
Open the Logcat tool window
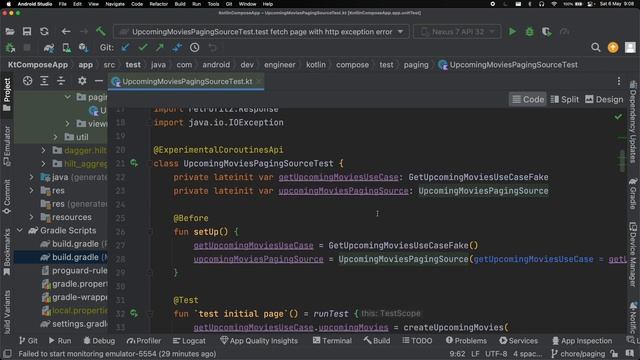(x=189, y=340)
